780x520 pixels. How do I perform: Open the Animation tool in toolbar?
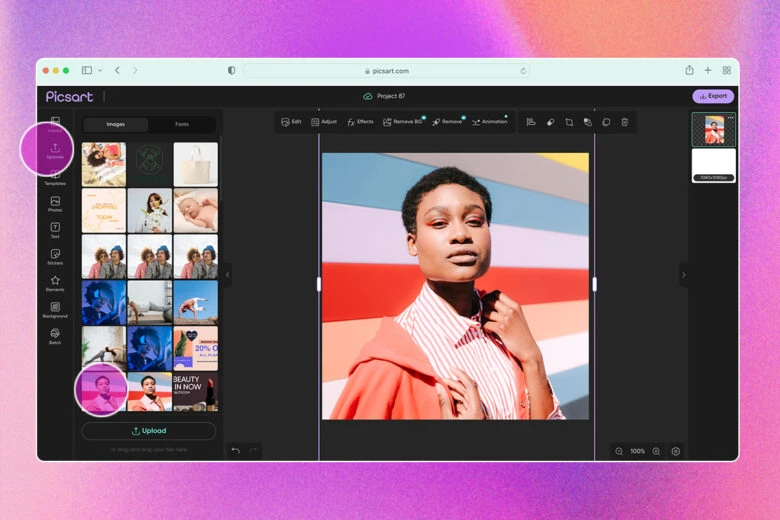coord(489,122)
